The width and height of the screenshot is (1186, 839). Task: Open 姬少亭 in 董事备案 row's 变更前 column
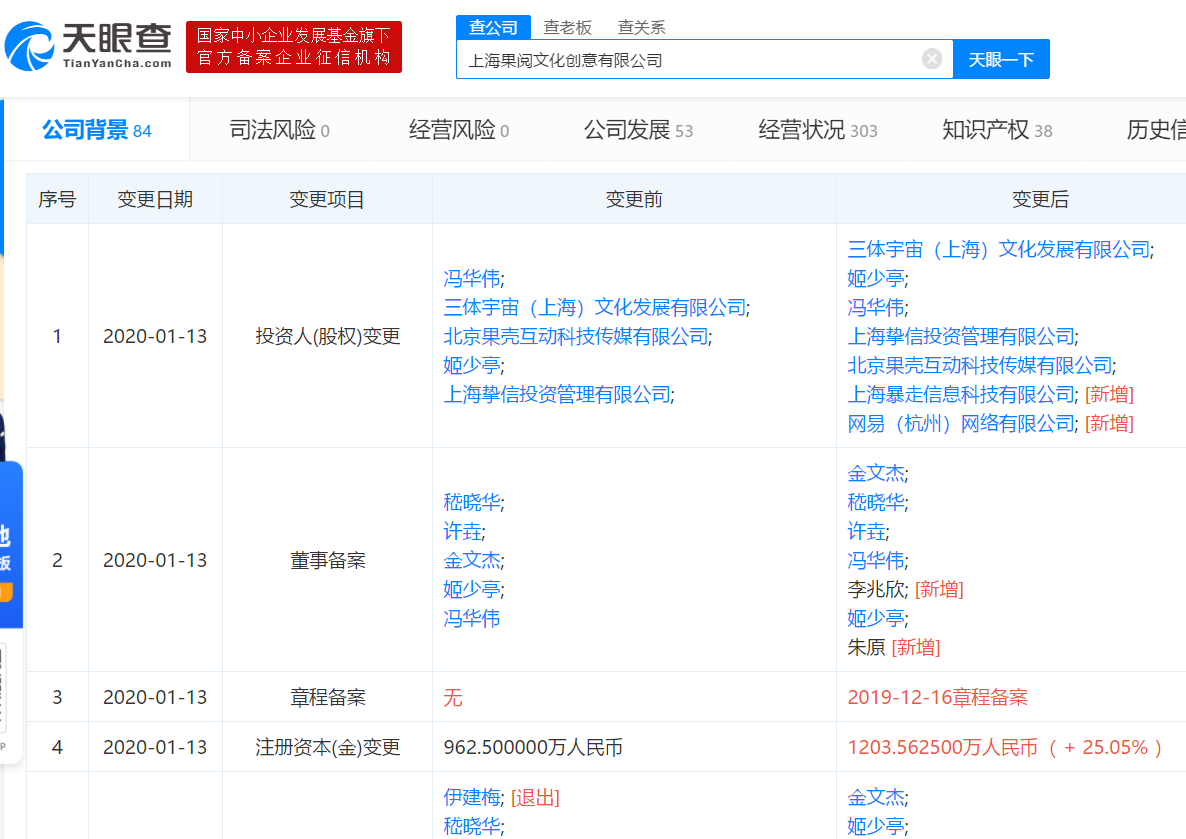pos(472,589)
